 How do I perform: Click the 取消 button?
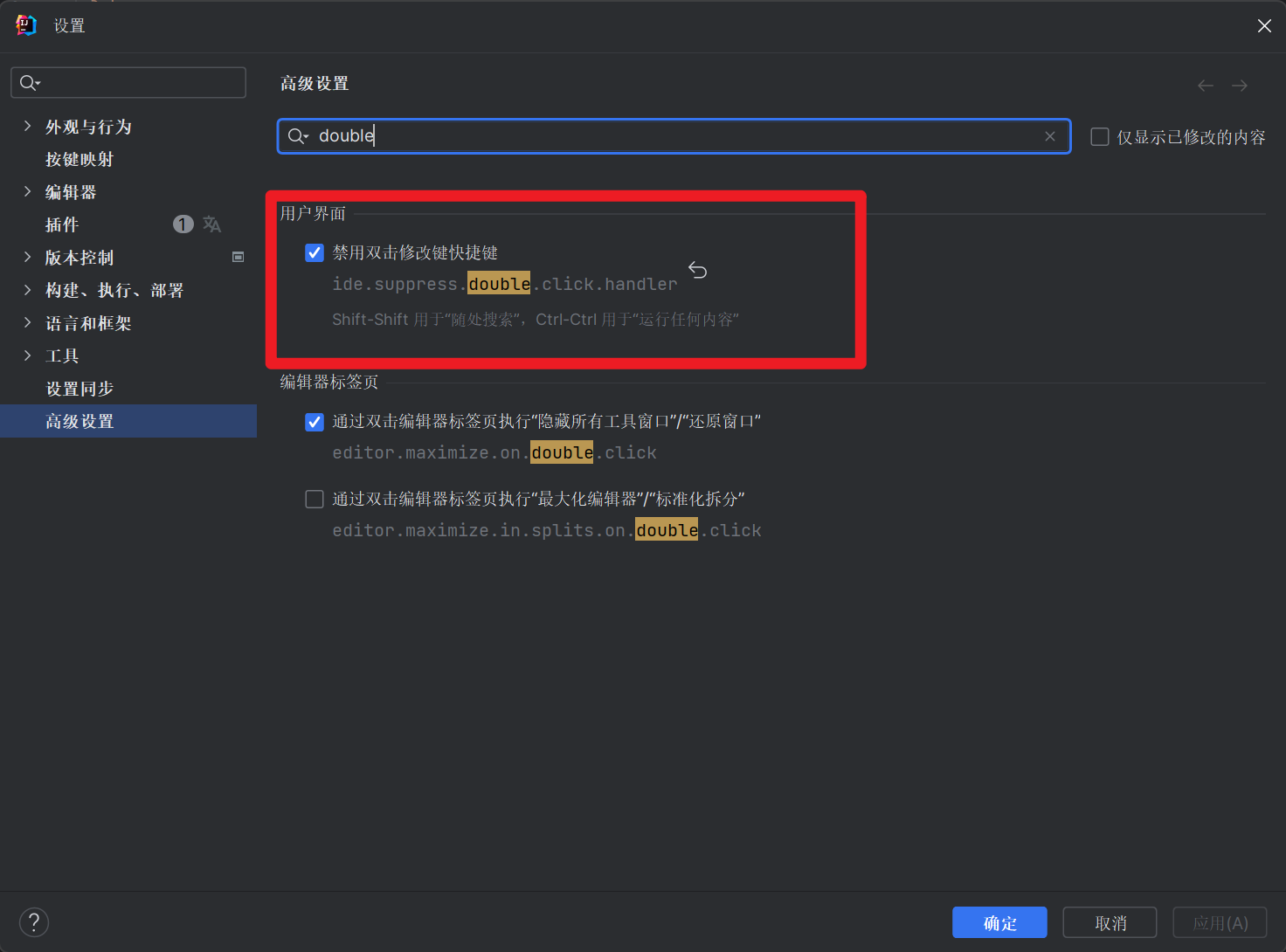click(x=1110, y=922)
